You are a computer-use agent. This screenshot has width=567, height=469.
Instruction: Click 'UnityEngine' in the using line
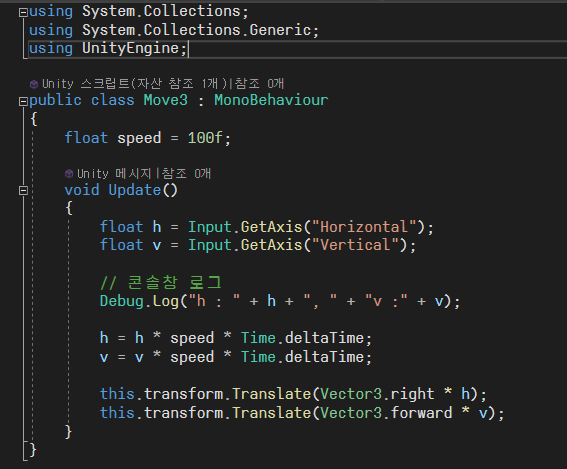[x=130, y=48]
